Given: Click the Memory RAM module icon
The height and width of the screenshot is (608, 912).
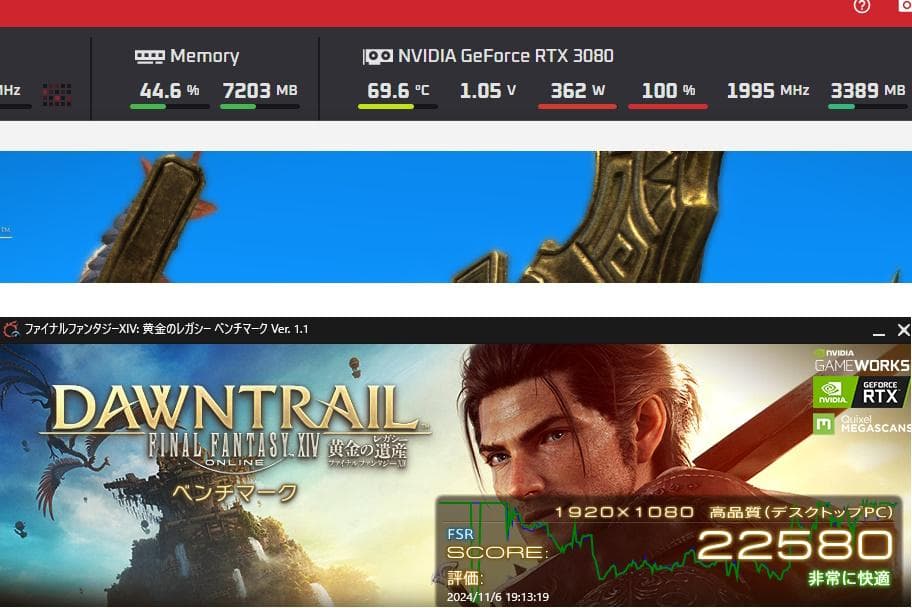Looking at the screenshot, I should click(x=149, y=56).
